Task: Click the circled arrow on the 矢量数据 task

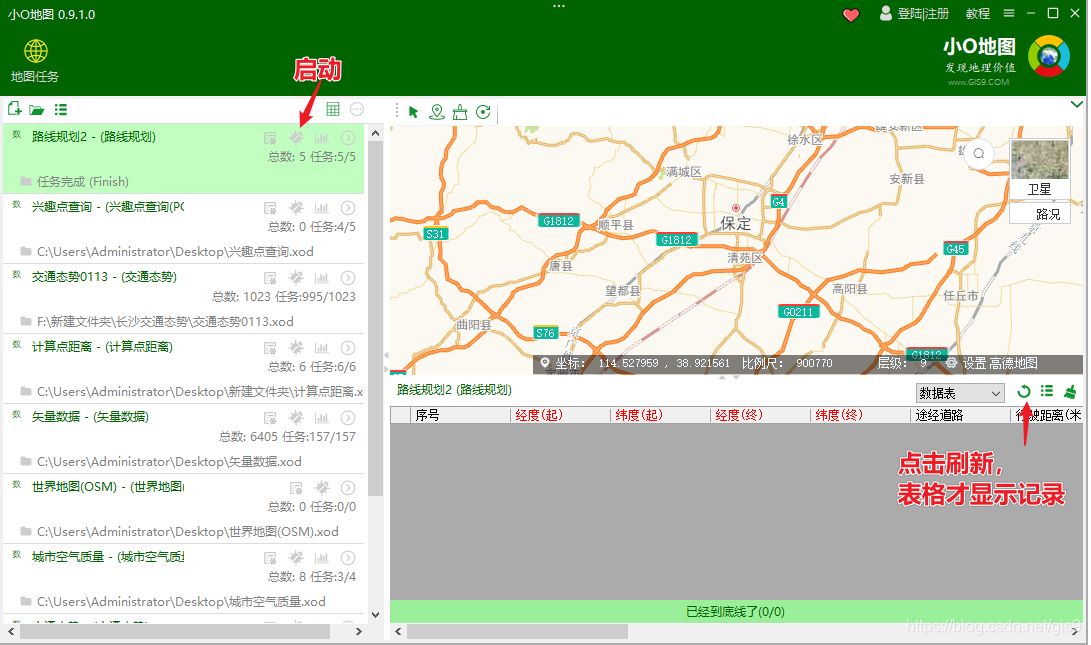Action: (348, 417)
